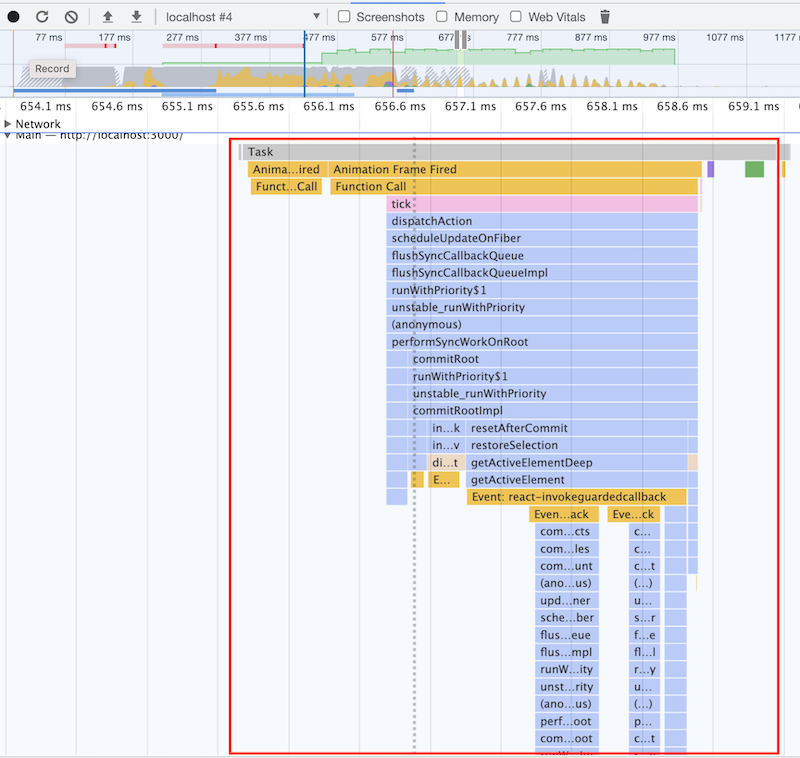Select the restoreSelection frame
The height and width of the screenshot is (758, 800).
(577, 445)
